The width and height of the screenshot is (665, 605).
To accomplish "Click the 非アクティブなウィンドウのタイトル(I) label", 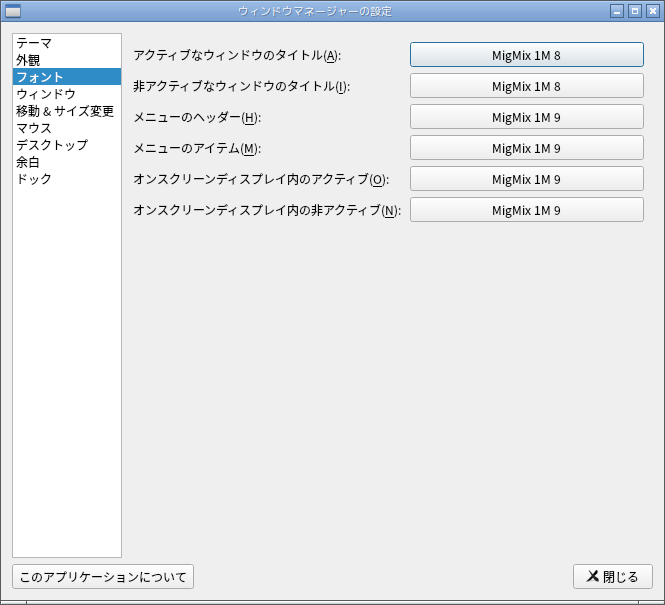I will pyautogui.click(x=242, y=86).
